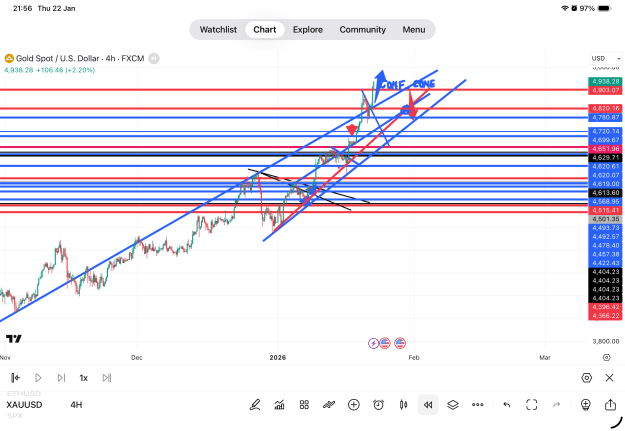Open the drawing tools pen icon
This screenshot has width=625, height=431.
(x=255, y=405)
